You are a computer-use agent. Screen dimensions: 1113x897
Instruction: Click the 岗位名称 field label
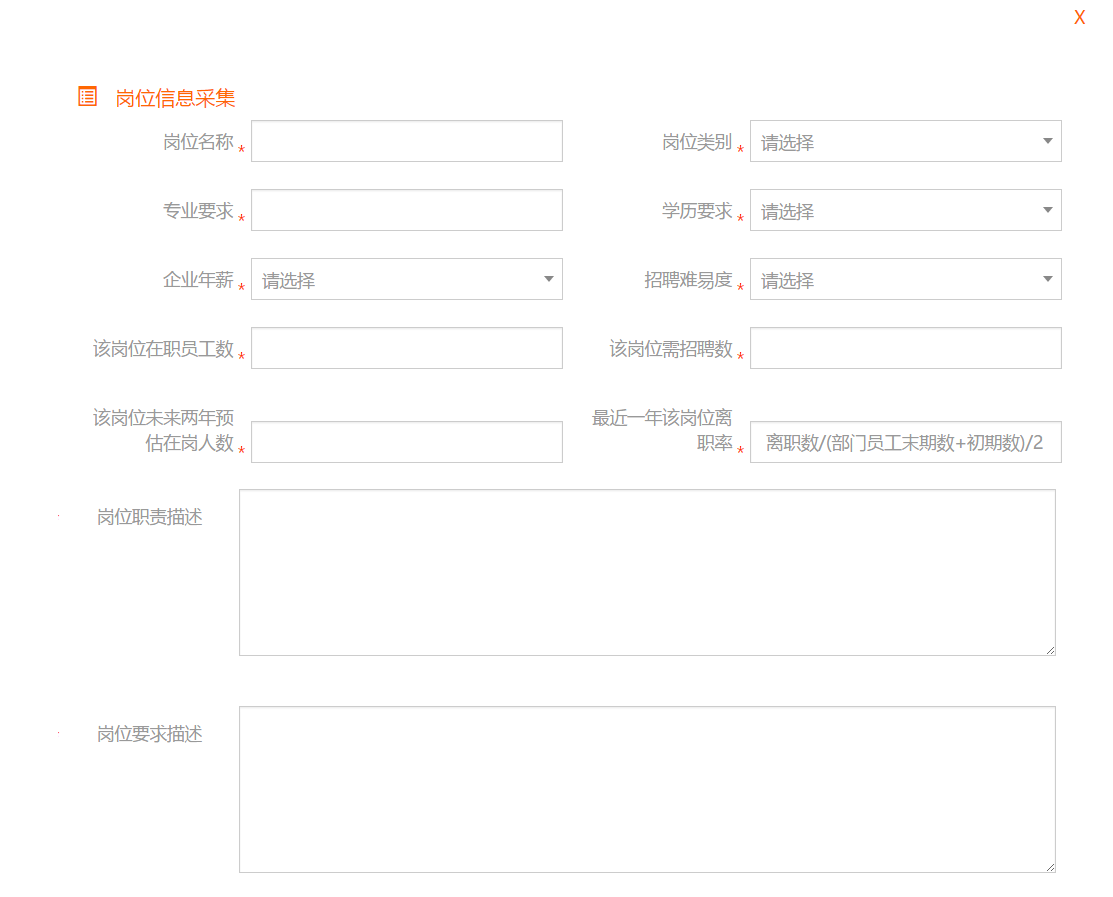(198, 142)
